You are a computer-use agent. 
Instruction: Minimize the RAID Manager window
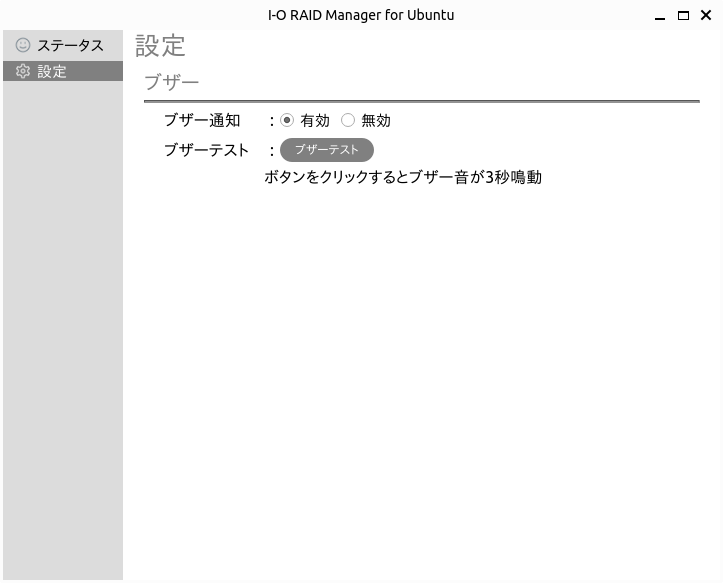[x=660, y=15]
